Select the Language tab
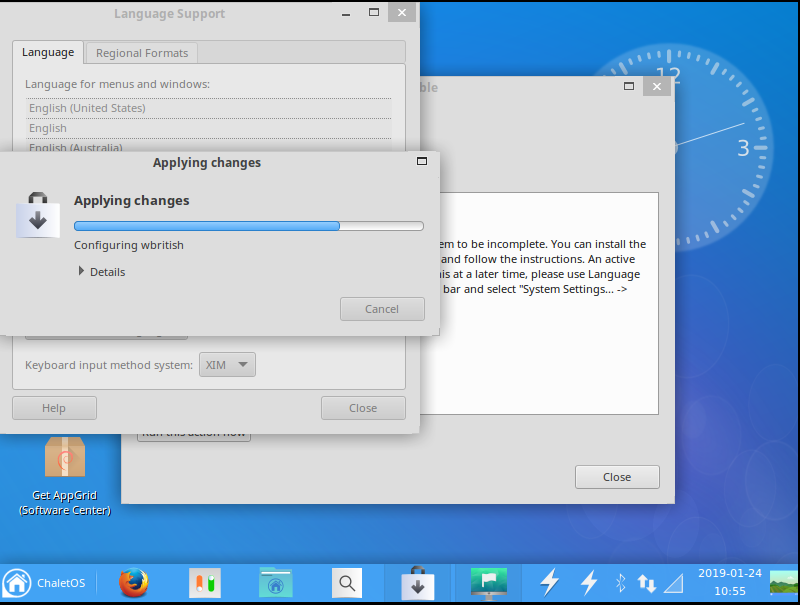 click(x=48, y=53)
